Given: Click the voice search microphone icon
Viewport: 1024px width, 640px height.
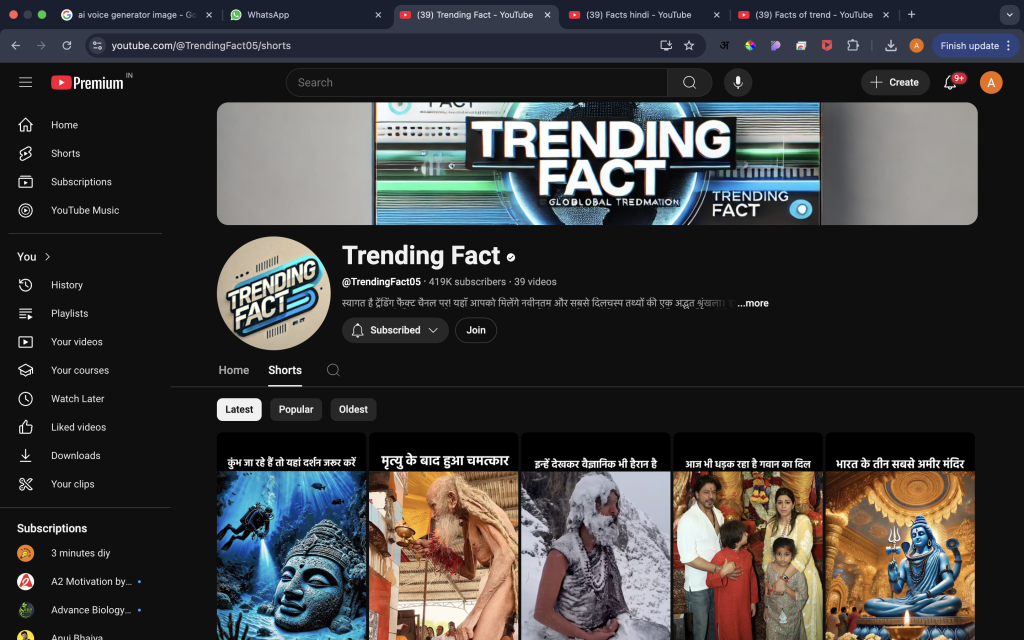Looking at the screenshot, I should tap(738, 82).
